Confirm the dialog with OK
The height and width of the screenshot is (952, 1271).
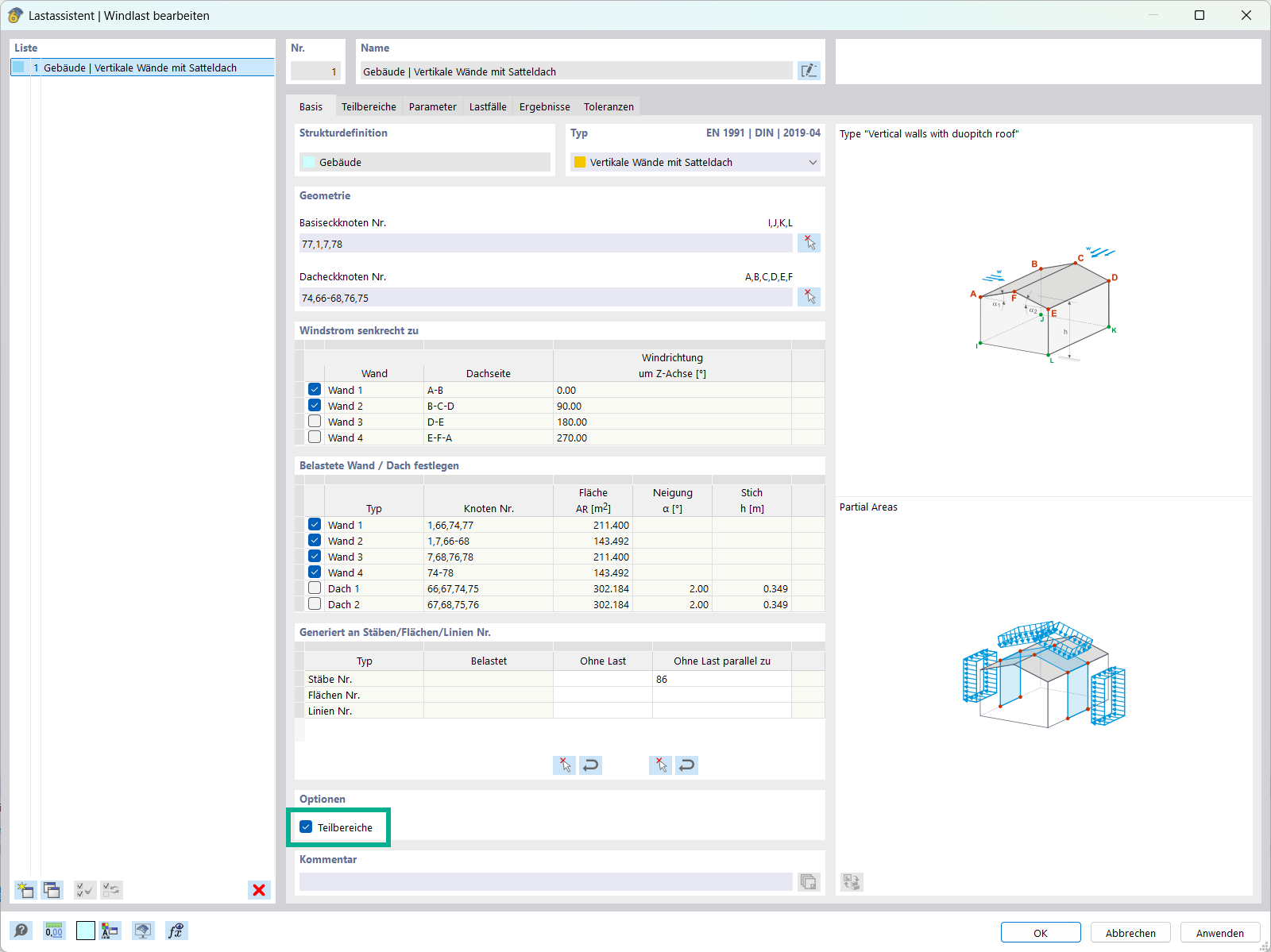point(1041,932)
